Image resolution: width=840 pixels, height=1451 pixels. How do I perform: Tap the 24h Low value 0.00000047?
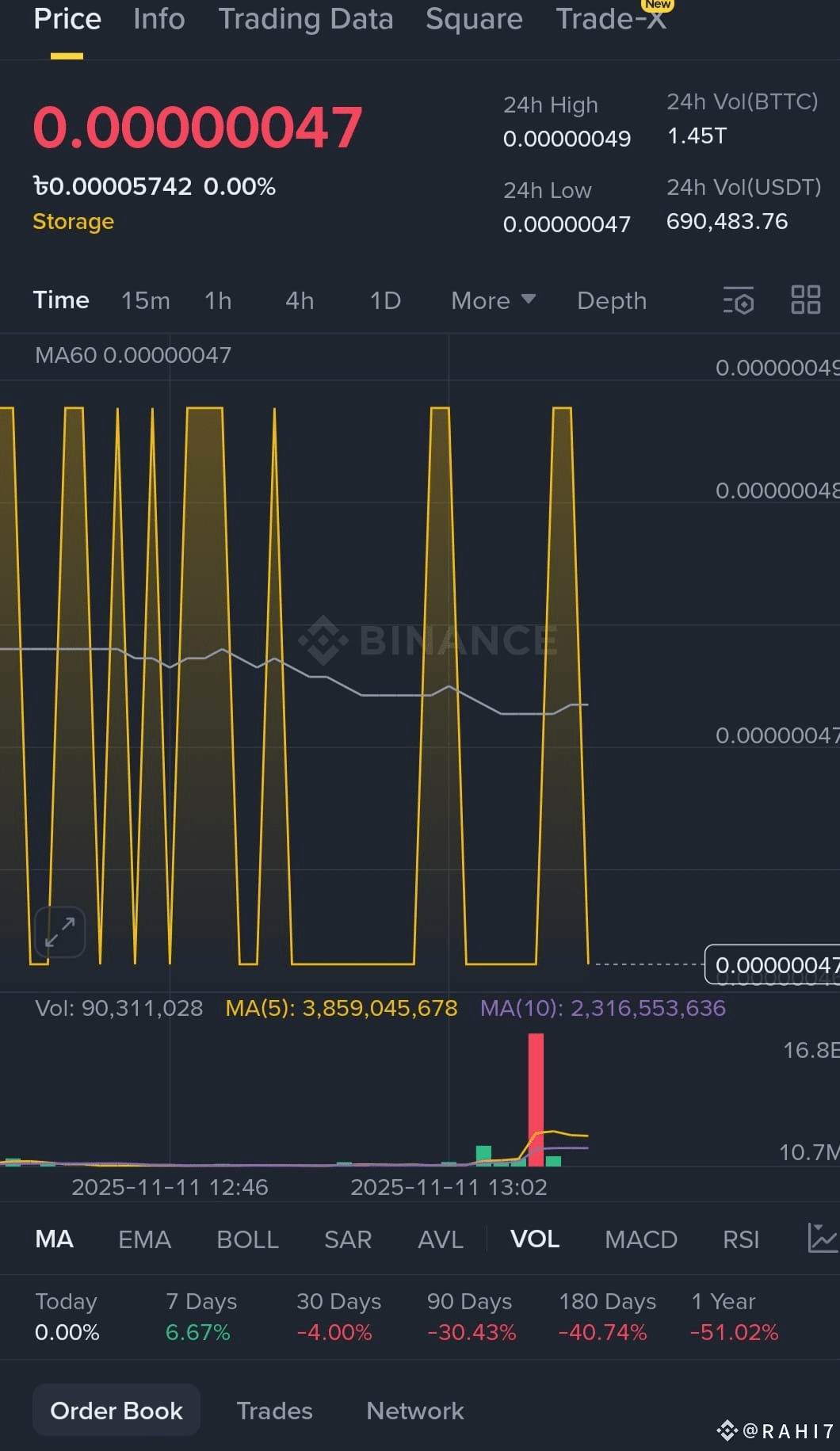(x=567, y=224)
